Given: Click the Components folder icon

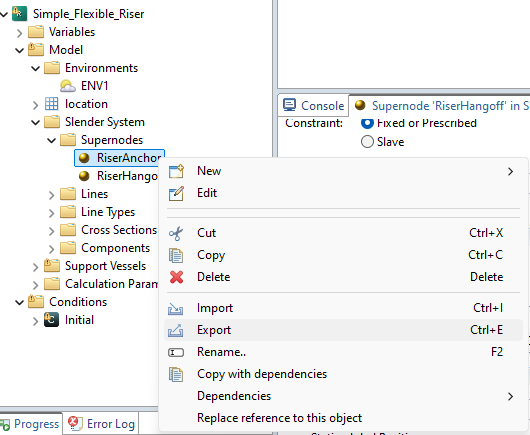Looking at the screenshot, I should 68,248.
